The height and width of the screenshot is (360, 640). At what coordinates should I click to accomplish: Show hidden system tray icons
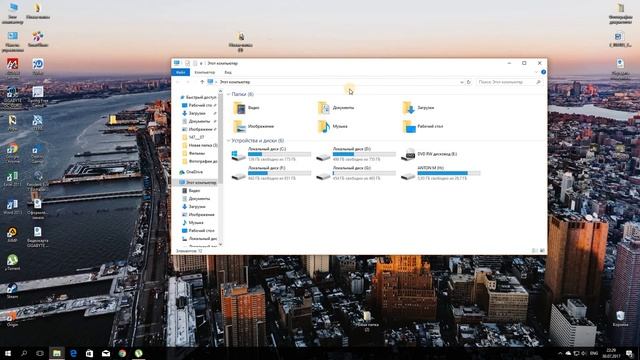tap(560, 353)
